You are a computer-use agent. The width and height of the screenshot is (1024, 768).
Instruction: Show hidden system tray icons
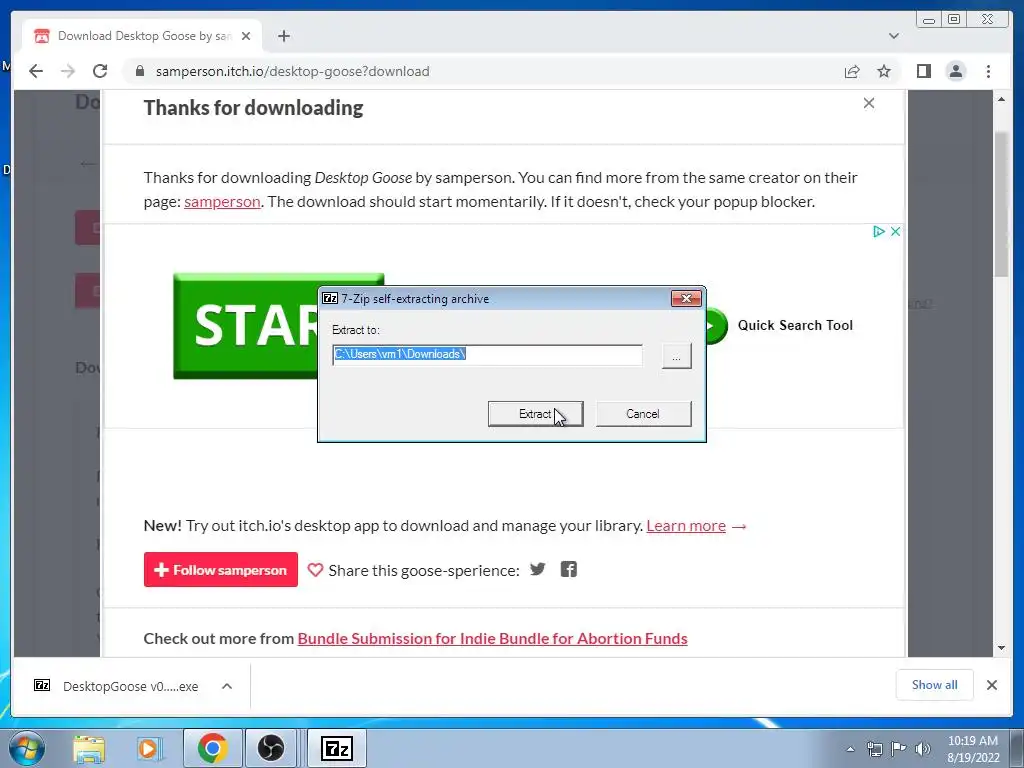[x=850, y=749]
